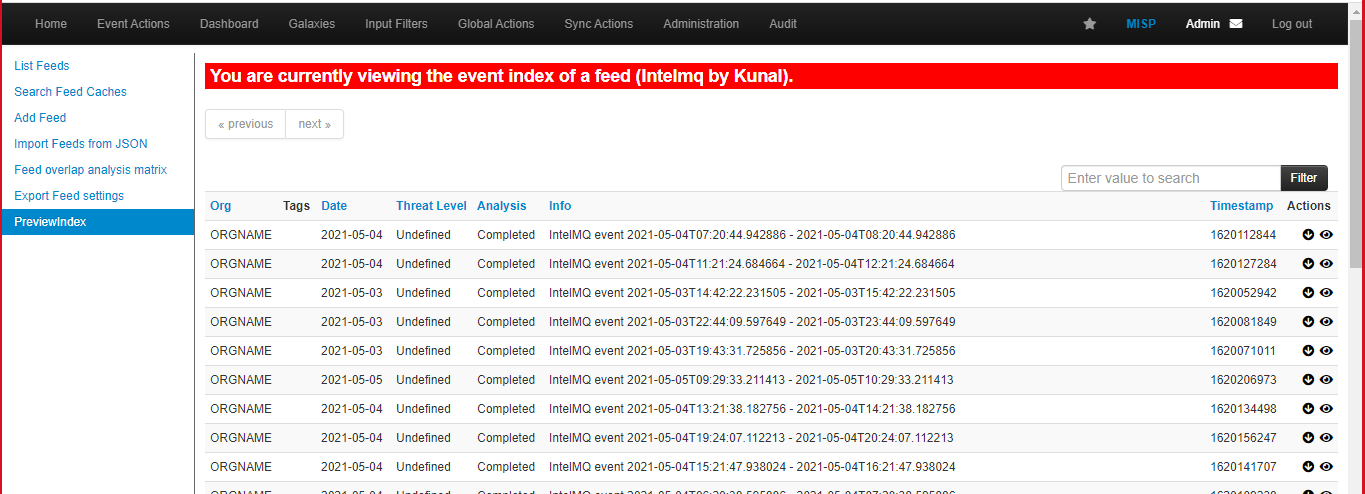Click the star bookmark icon in navbar
The height and width of the screenshot is (494, 1365).
(1089, 24)
